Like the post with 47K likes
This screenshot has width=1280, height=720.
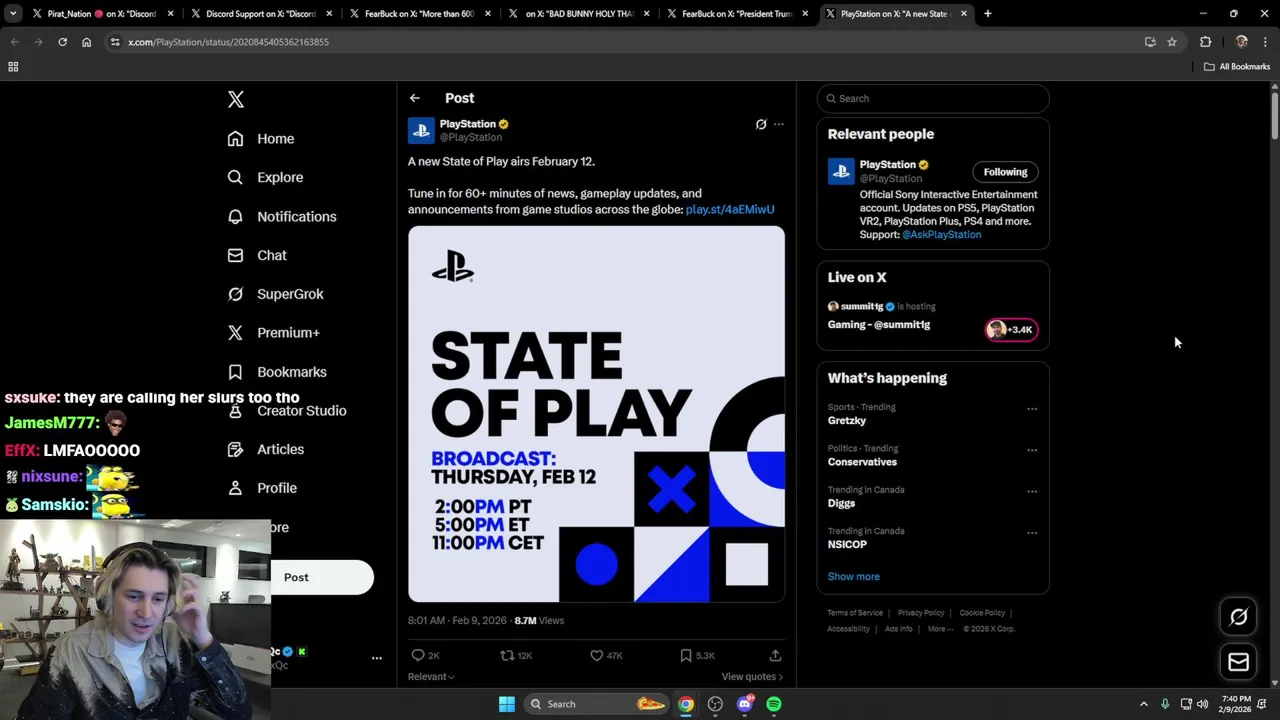coord(597,655)
